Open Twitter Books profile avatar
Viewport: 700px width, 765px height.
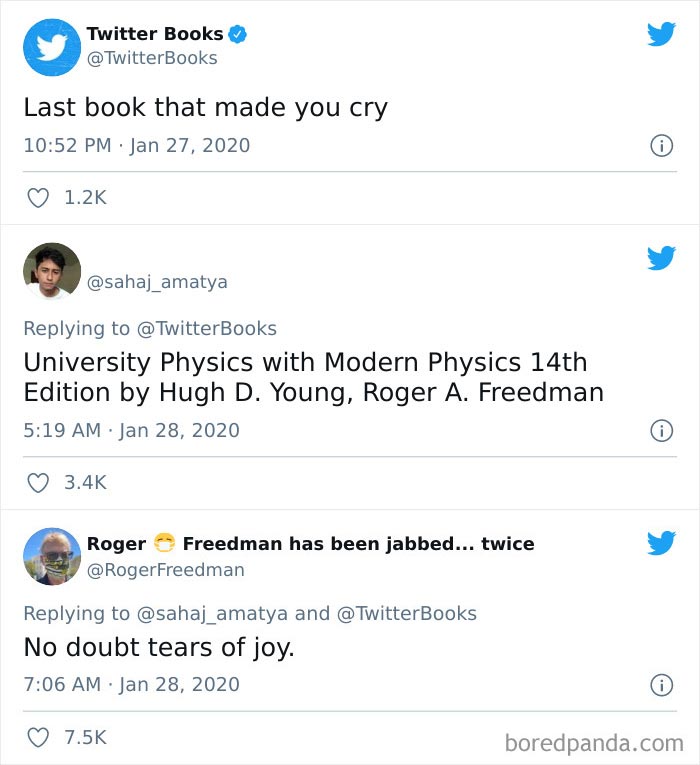pos(51,46)
